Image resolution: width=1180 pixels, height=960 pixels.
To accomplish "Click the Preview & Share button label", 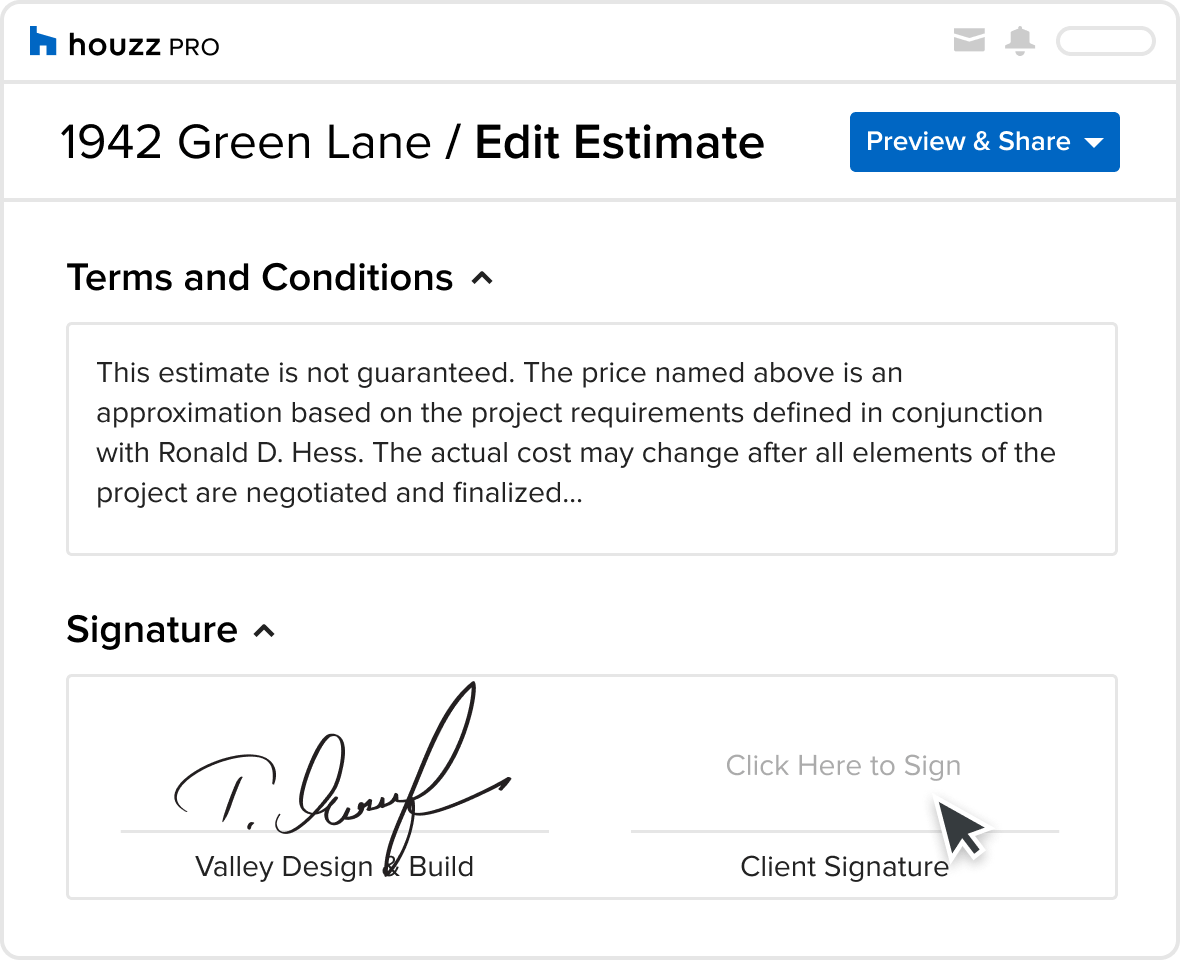I will 968,141.
